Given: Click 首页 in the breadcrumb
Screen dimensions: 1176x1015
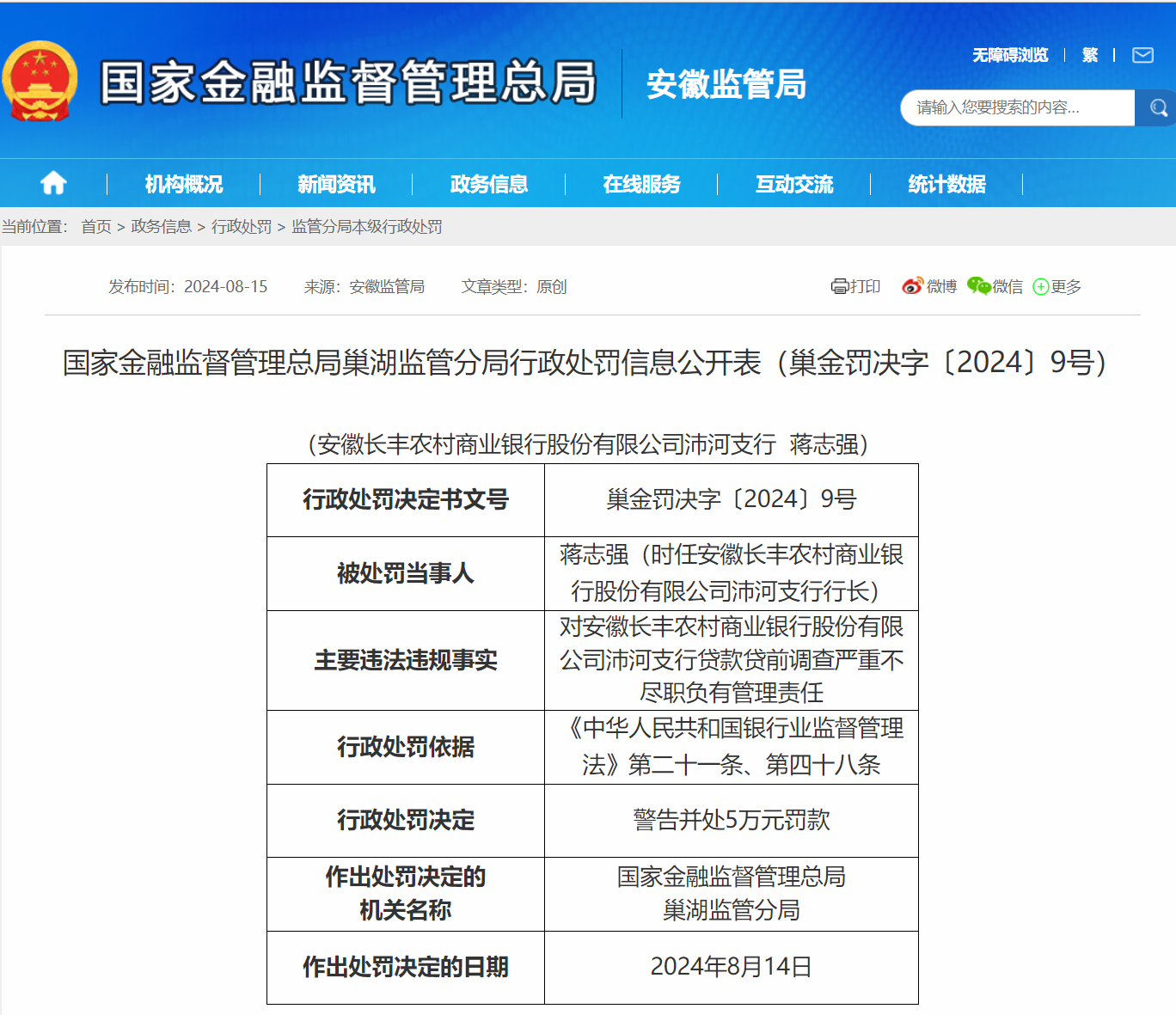Looking at the screenshot, I should coord(96,226).
